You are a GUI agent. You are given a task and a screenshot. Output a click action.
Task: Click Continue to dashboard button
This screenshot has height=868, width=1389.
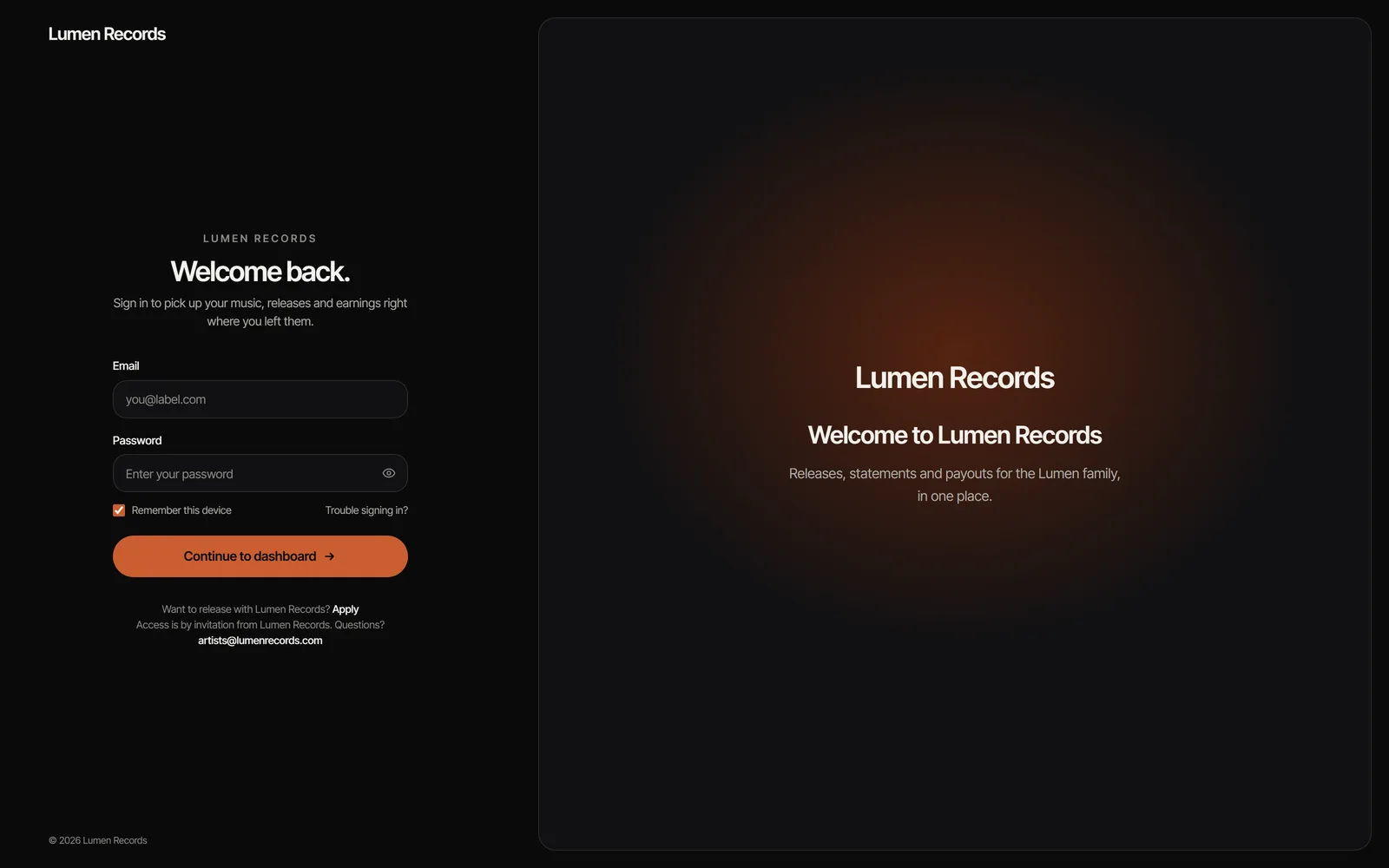(x=260, y=556)
